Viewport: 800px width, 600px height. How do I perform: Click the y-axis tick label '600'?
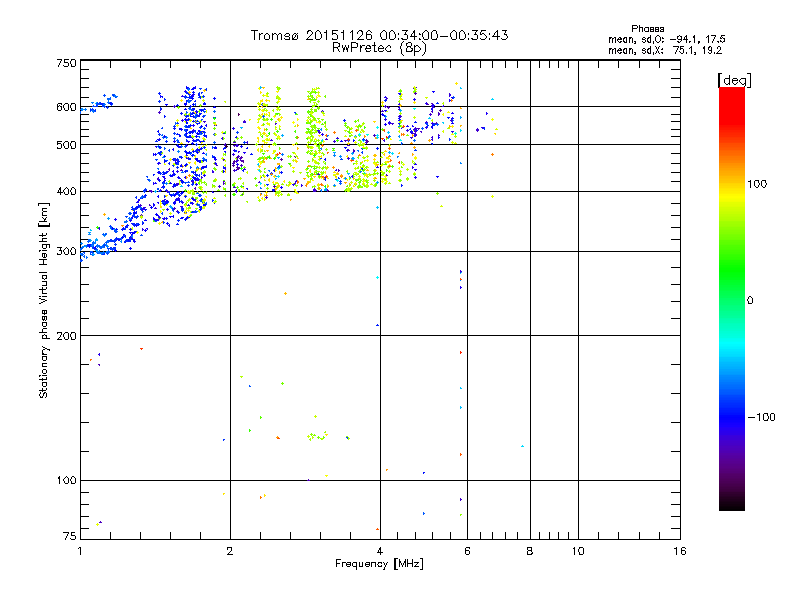click(66, 107)
